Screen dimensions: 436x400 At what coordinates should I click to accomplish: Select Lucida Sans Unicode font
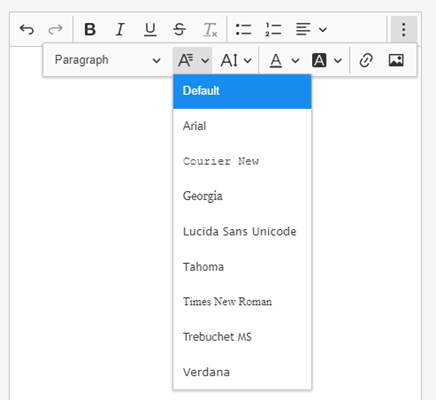tap(242, 232)
